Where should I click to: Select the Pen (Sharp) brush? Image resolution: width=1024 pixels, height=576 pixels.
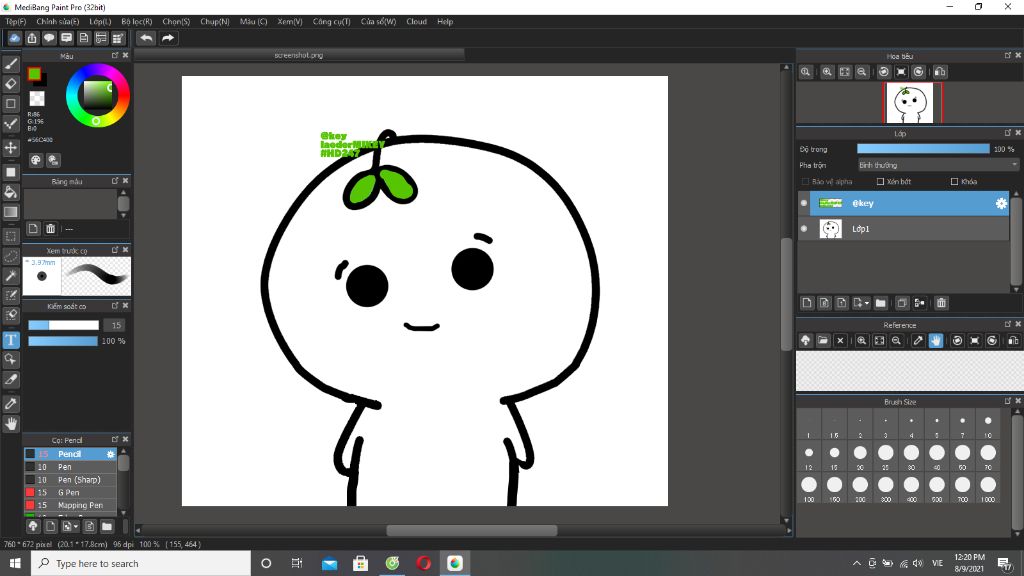point(71,479)
